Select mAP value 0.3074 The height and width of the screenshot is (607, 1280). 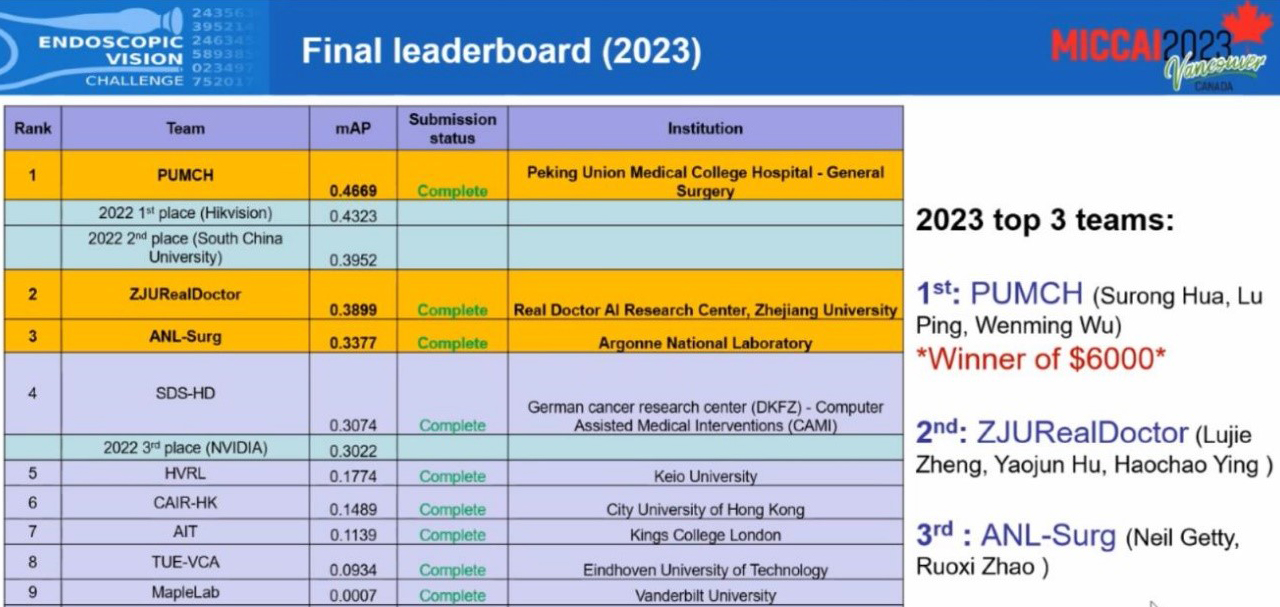[x=353, y=425]
